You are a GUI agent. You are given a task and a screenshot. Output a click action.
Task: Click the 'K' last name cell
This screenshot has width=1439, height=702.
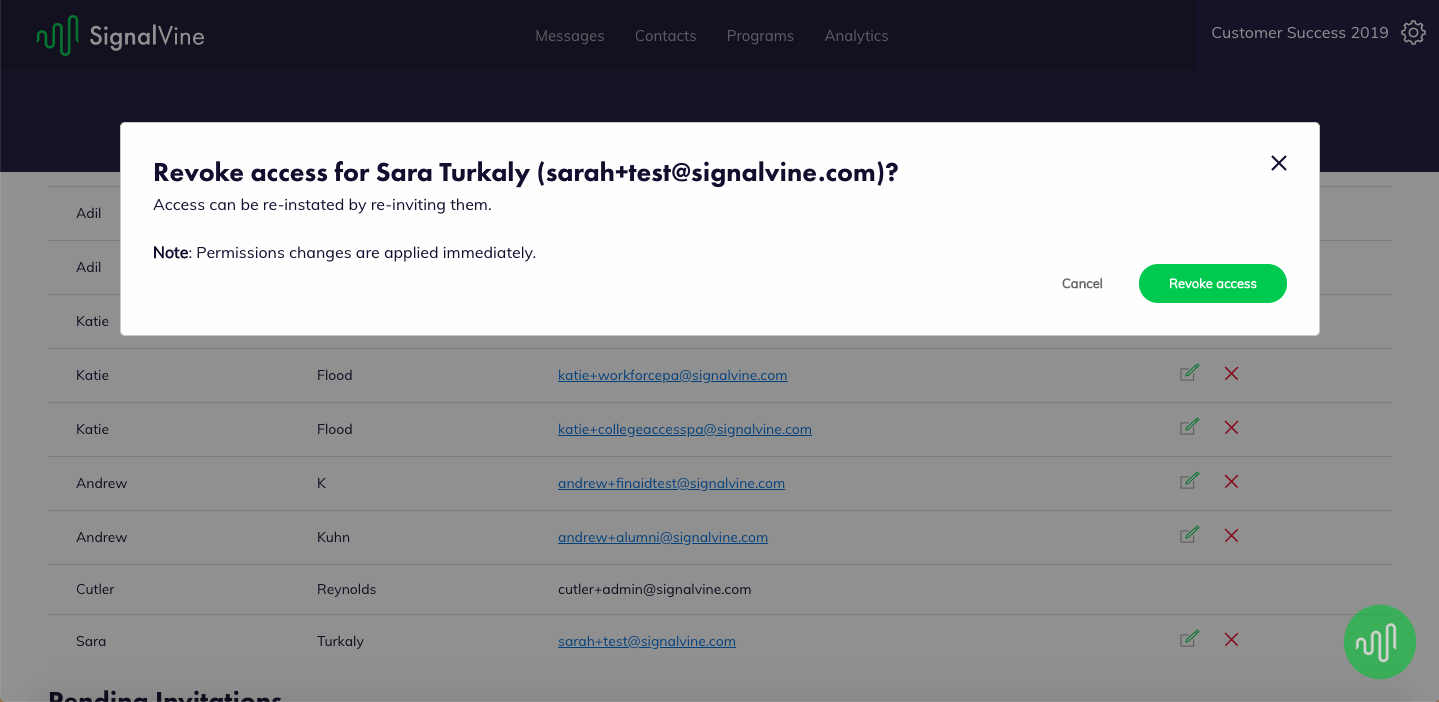(x=321, y=483)
